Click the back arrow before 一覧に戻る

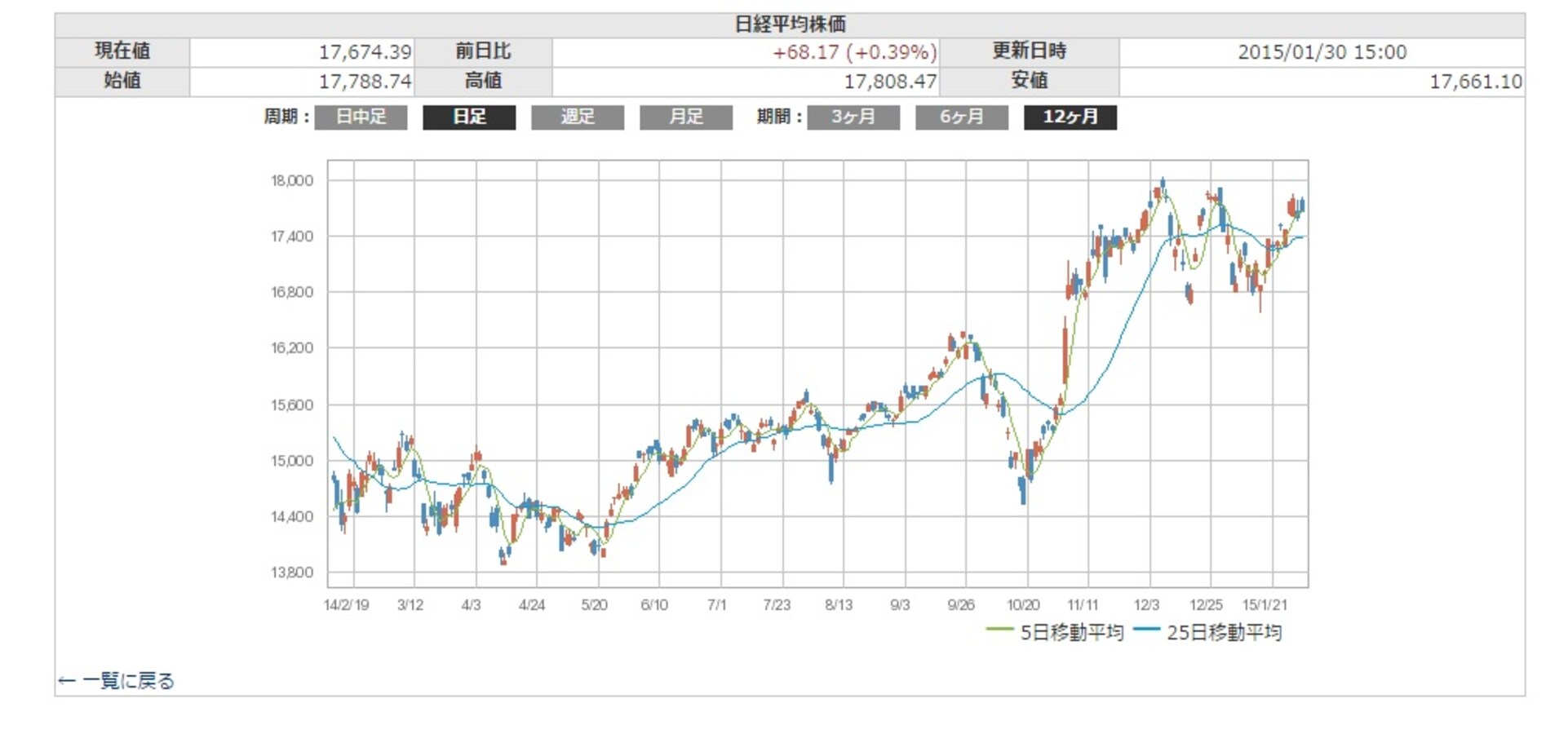pos(66,679)
